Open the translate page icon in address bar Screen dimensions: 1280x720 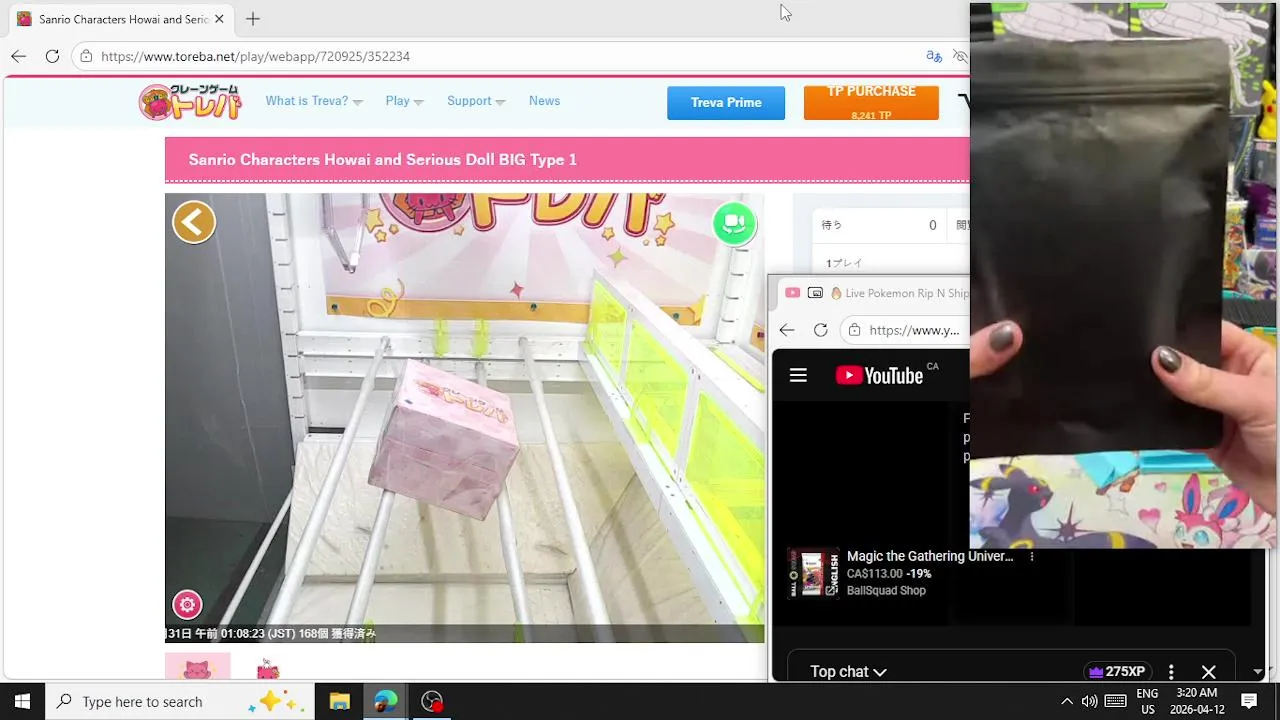coord(934,56)
